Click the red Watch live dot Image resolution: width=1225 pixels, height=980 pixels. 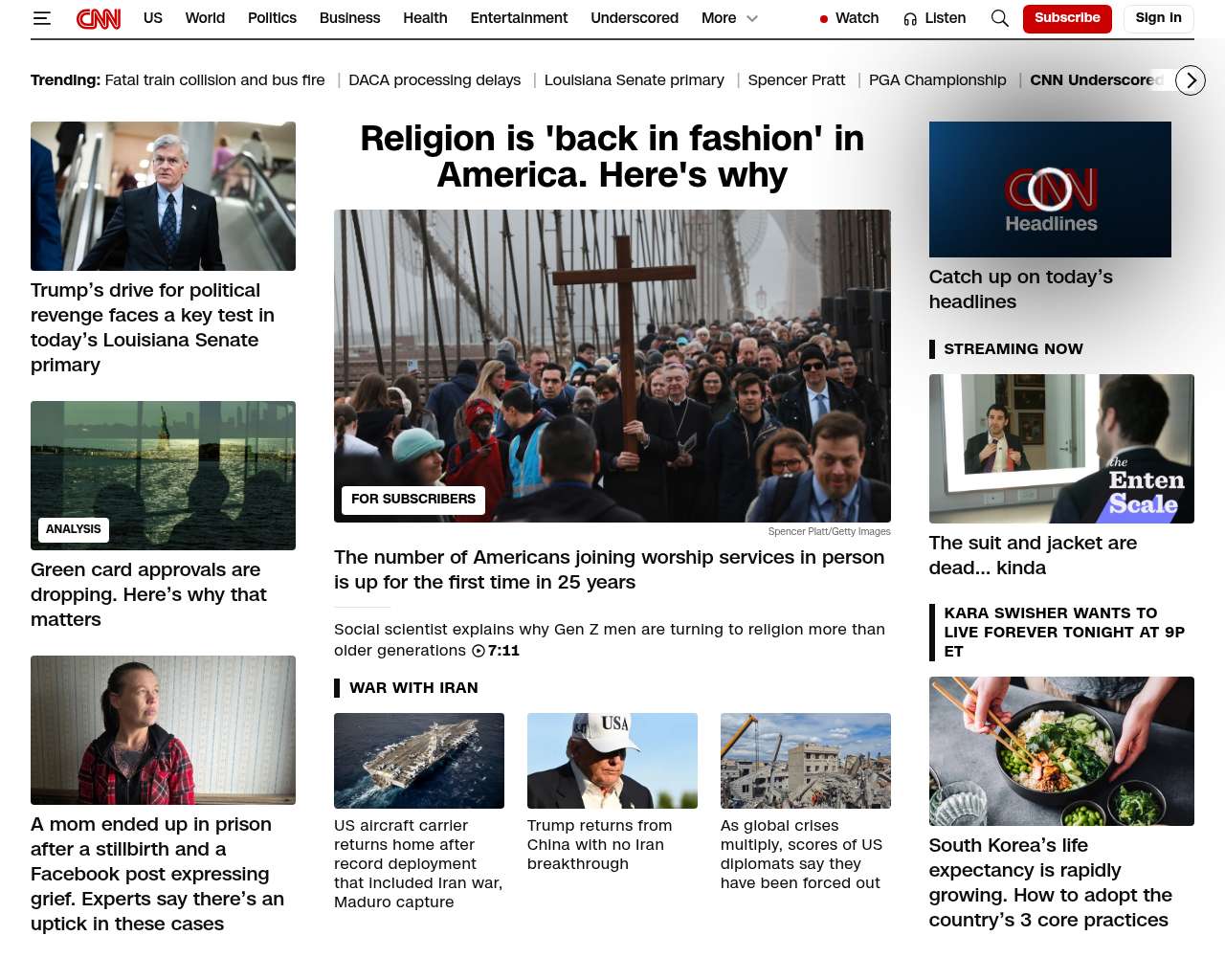824,19
